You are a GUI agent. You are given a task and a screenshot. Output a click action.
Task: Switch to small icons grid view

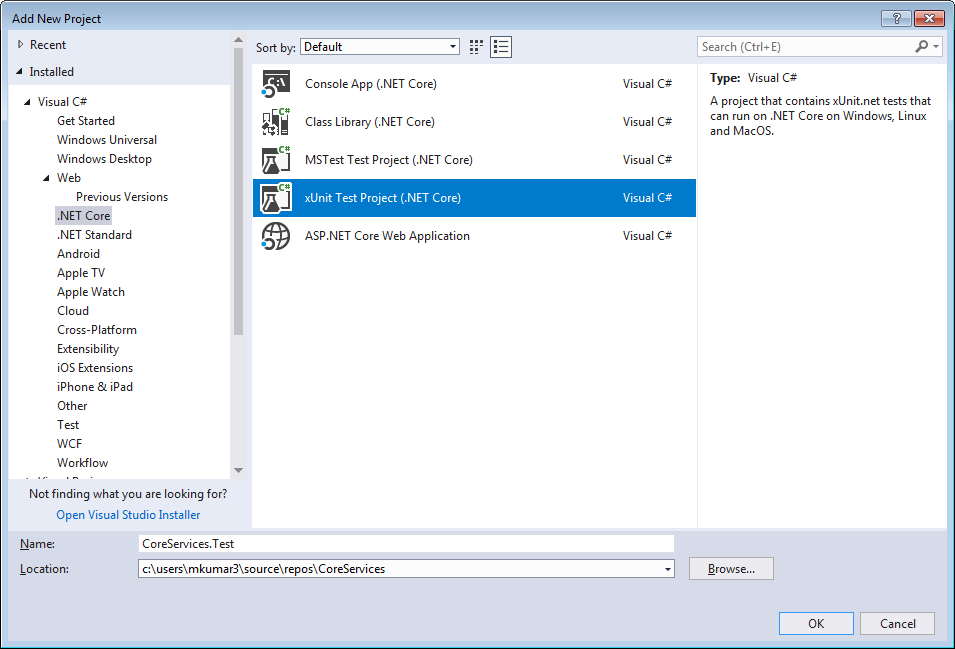pos(476,47)
